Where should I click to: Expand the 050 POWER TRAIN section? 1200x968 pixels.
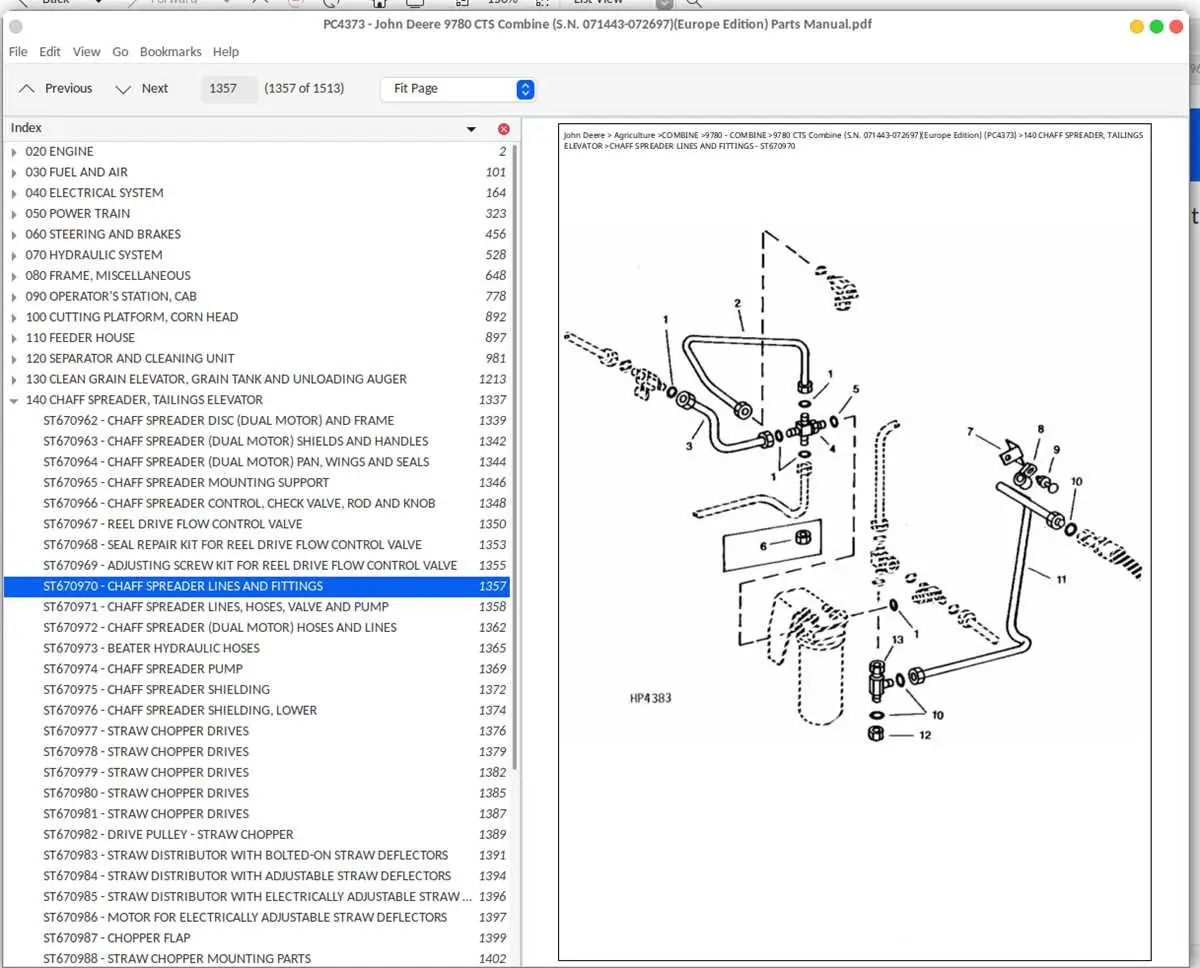(x=14, y=214)
